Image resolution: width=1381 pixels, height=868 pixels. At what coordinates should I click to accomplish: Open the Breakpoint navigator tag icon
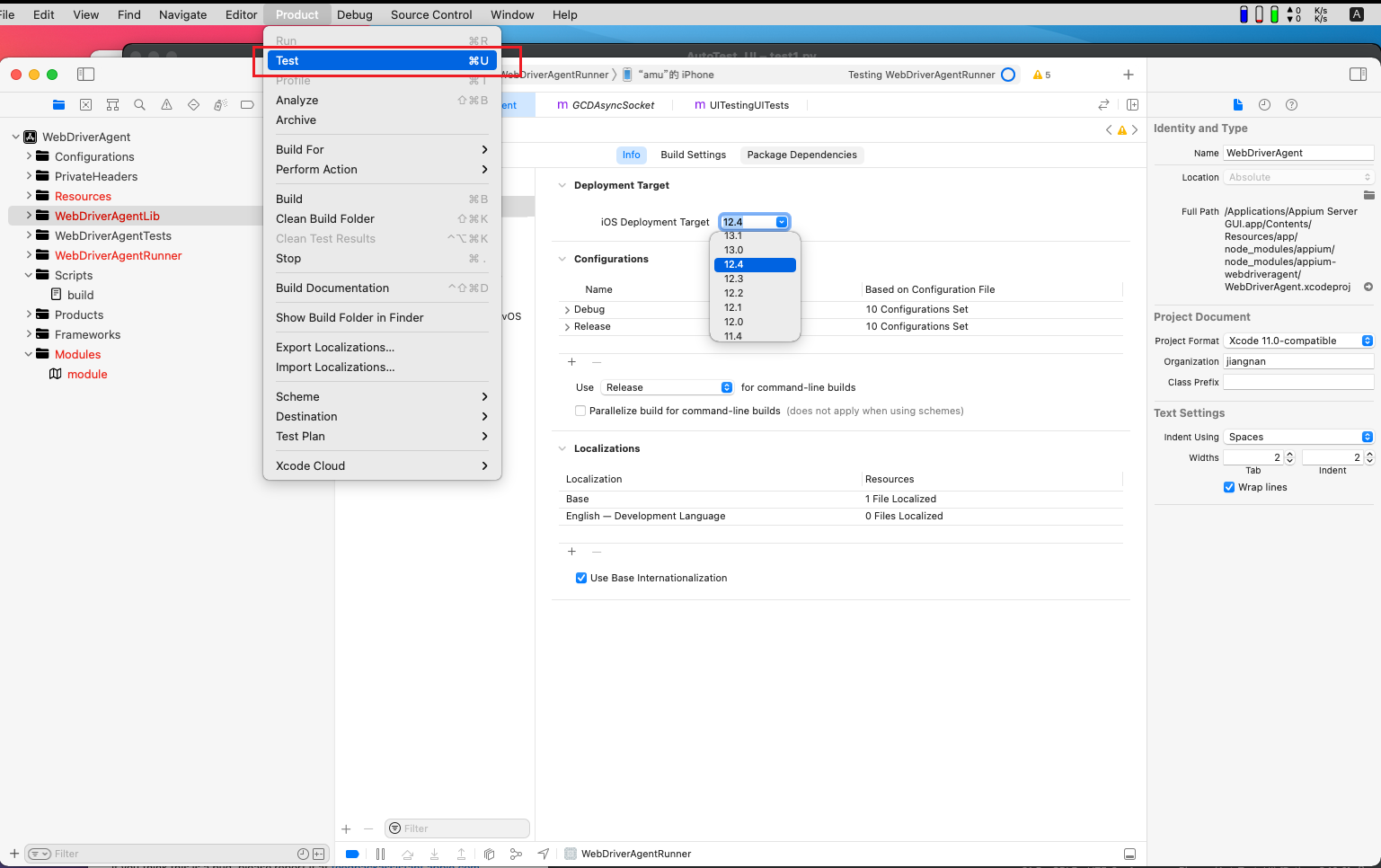point(247,105)
